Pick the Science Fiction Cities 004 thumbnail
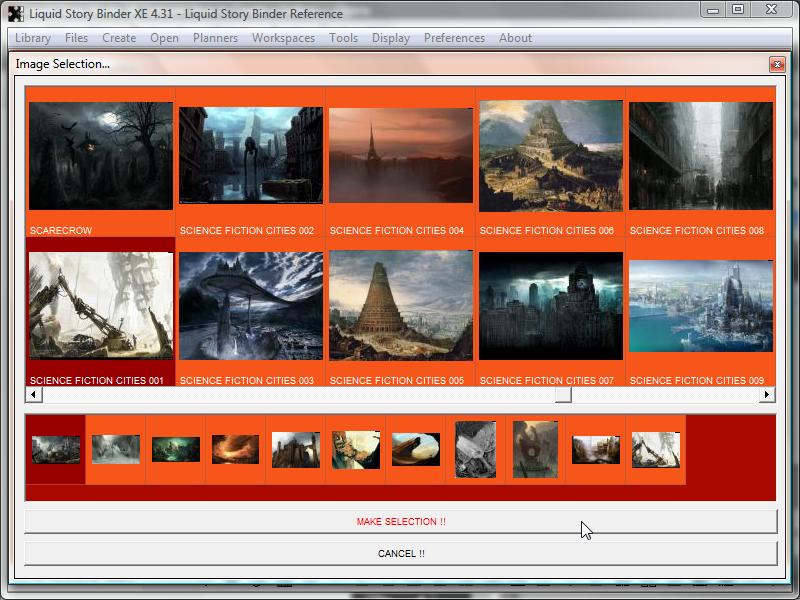This screenshot has height=600, width=800. (400, 156)
